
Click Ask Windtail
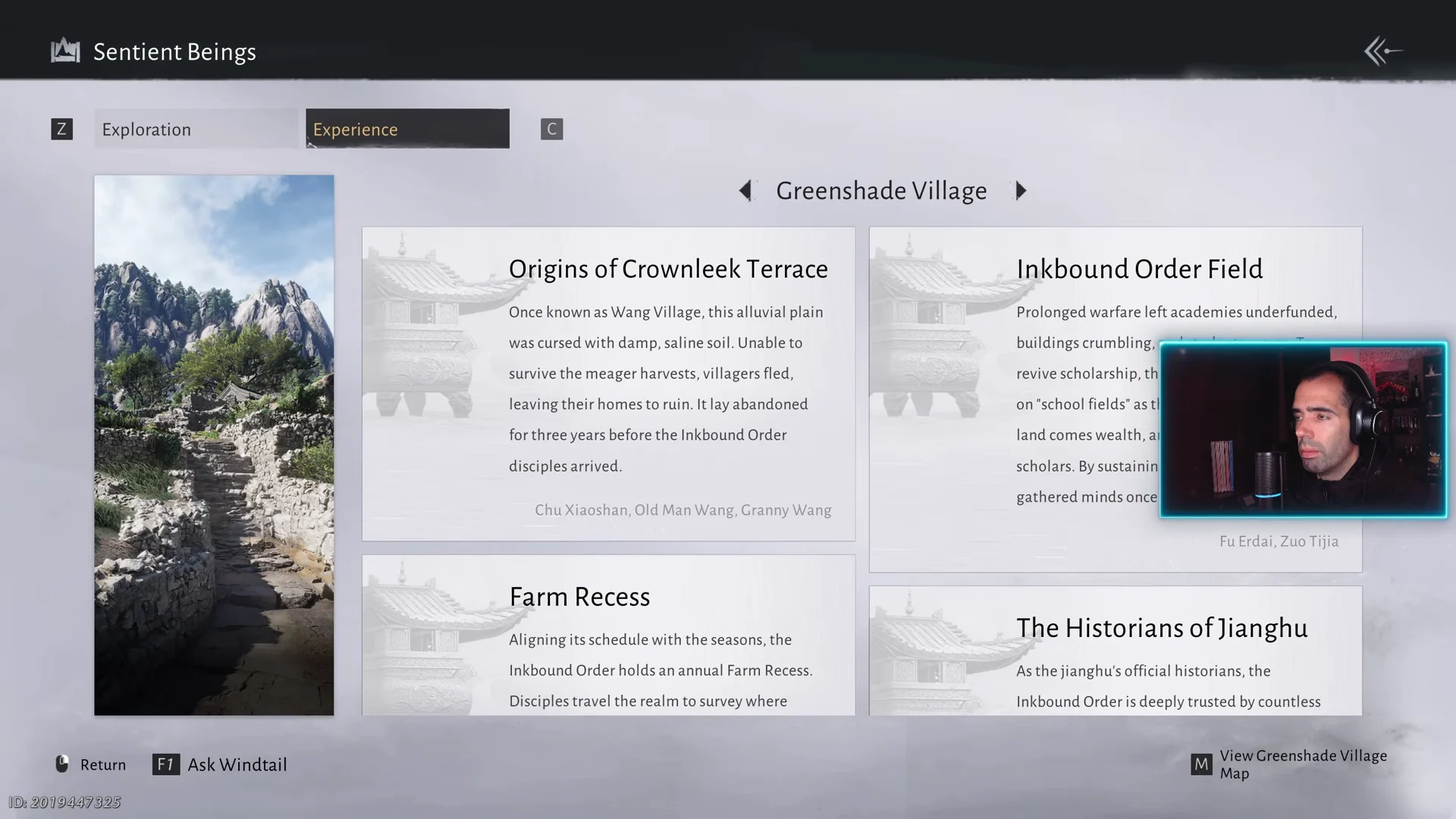(237, 764)
